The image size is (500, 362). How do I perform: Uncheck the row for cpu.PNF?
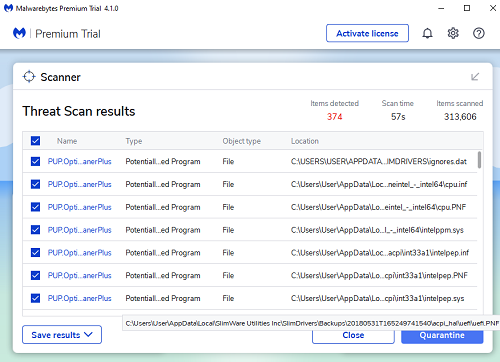click(35, 207)
